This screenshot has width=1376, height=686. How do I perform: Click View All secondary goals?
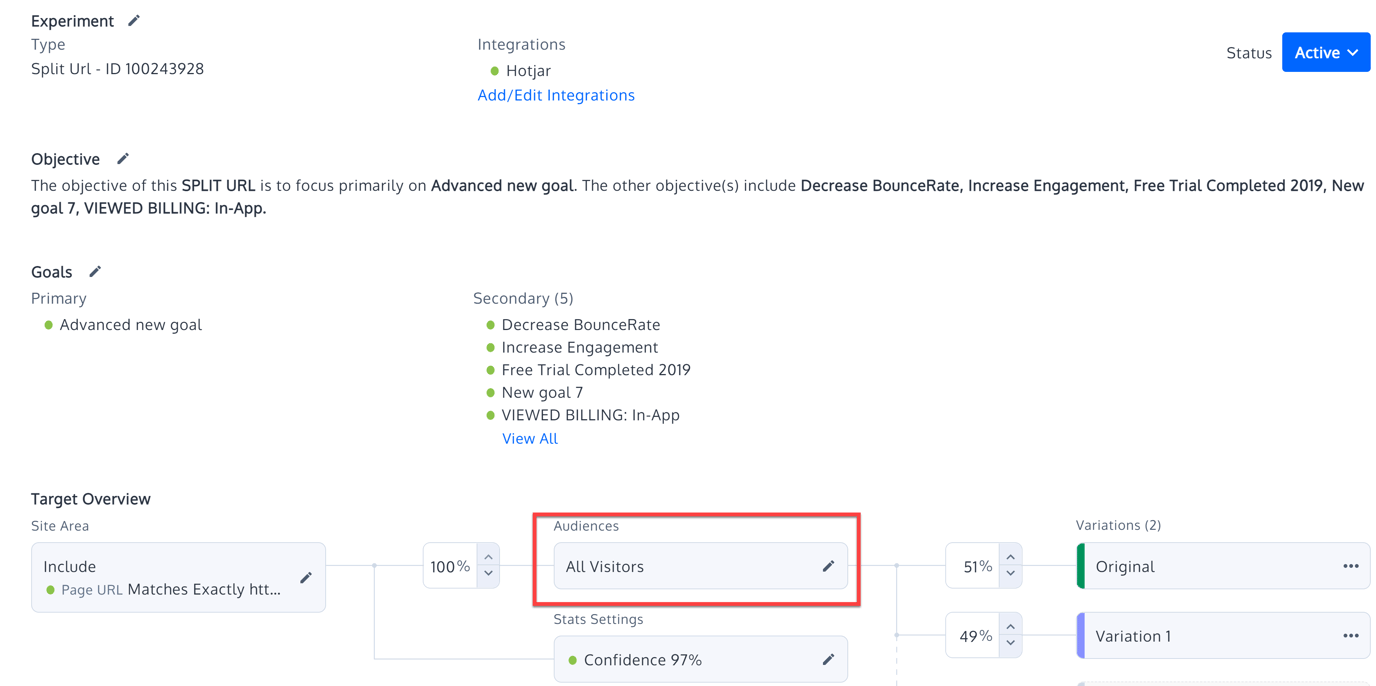pyautogui.click(x=530, y=438)
